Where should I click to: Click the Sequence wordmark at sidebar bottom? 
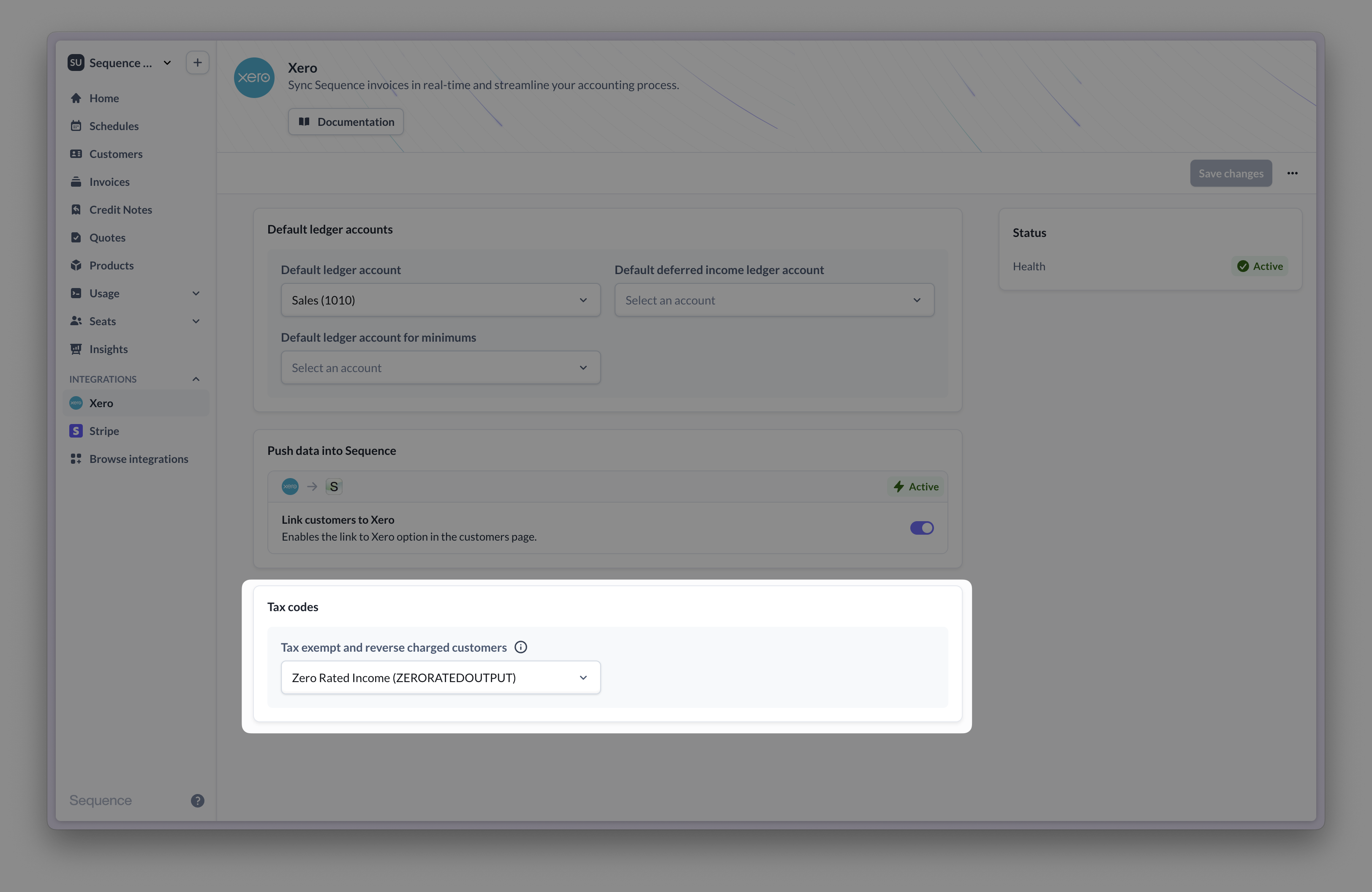tap(100, 800)
